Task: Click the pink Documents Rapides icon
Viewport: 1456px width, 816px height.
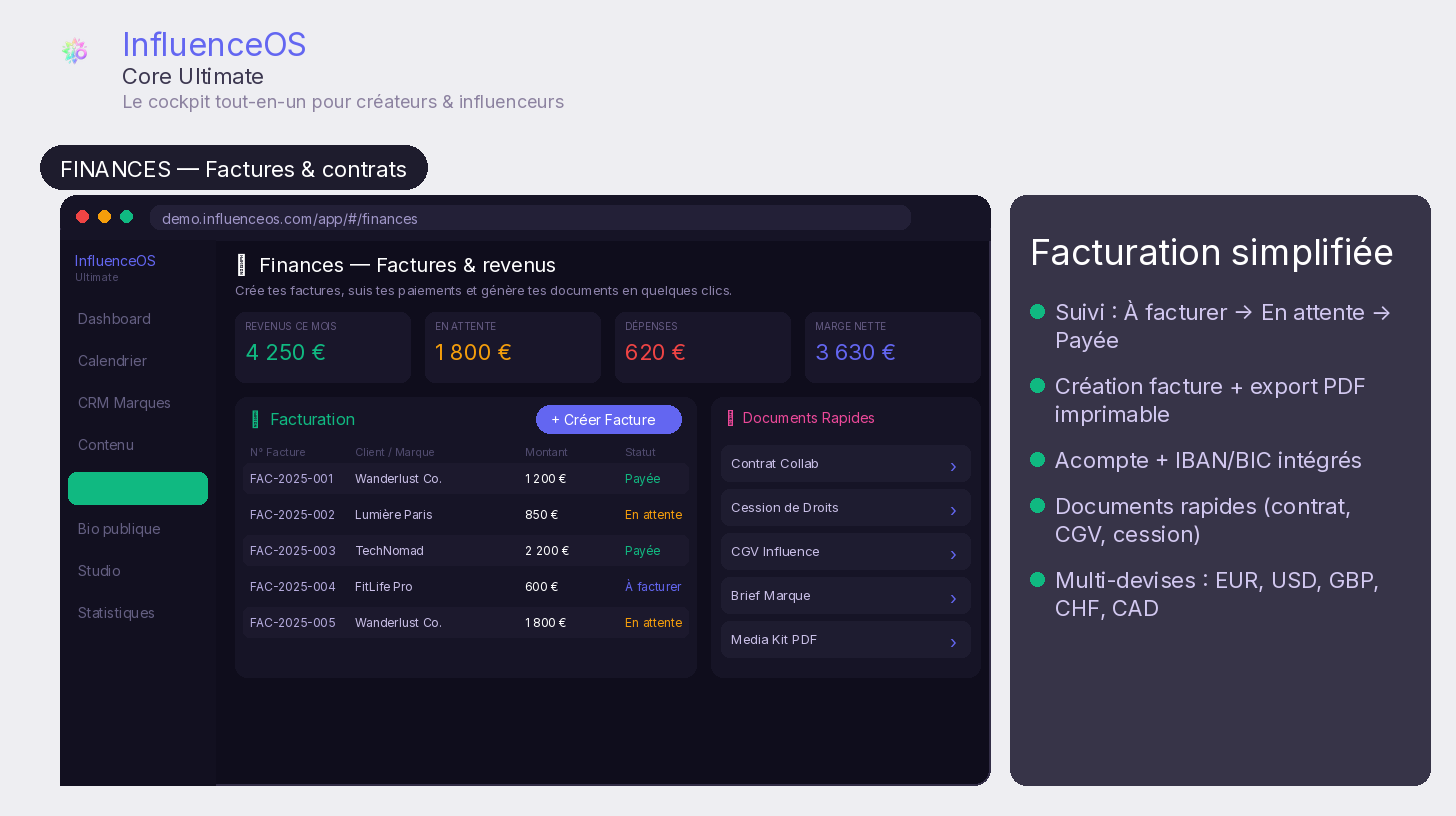Action: click(x=730, y=418)
